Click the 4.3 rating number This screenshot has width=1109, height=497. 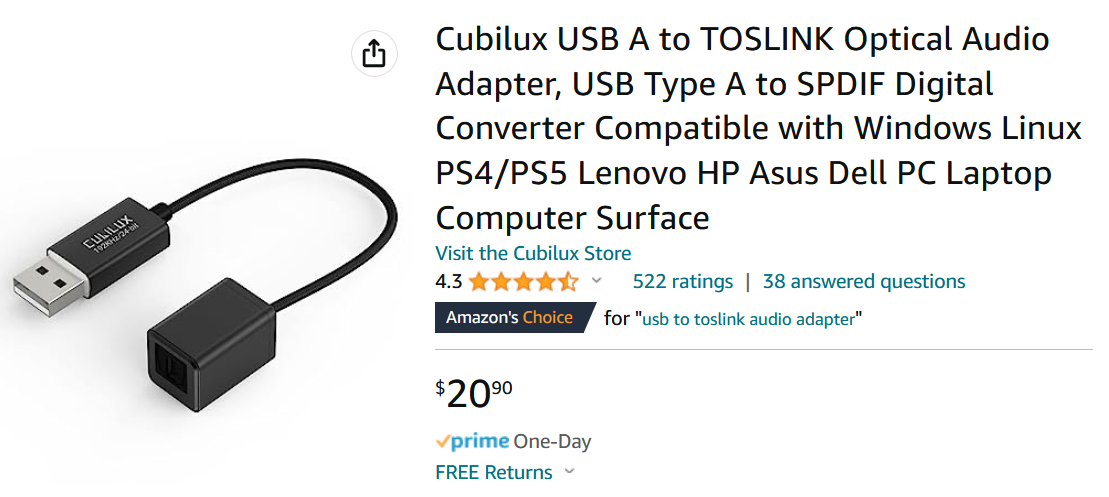click(449, 282)
